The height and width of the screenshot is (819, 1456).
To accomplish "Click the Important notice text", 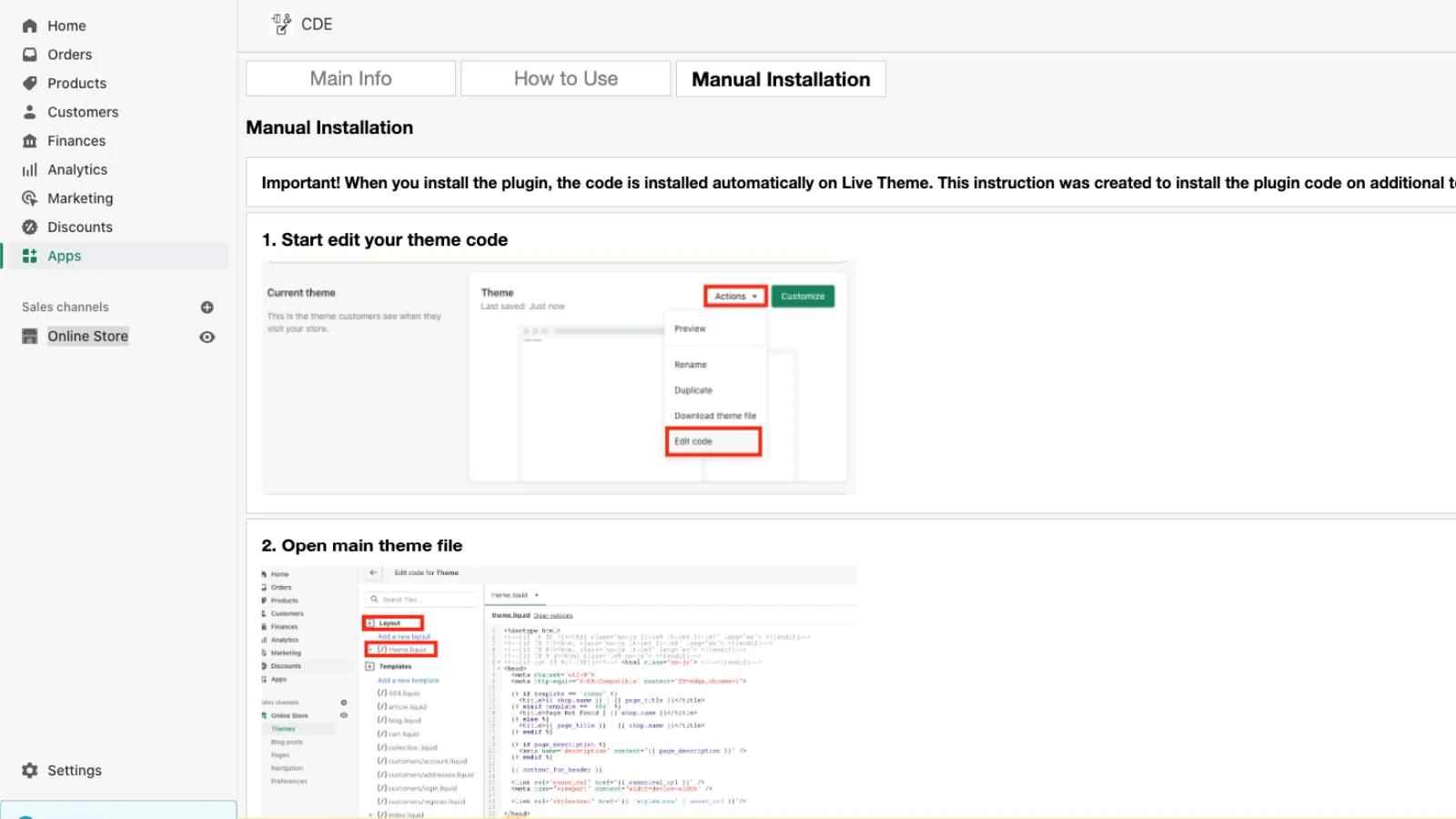I will click(858, 183).
